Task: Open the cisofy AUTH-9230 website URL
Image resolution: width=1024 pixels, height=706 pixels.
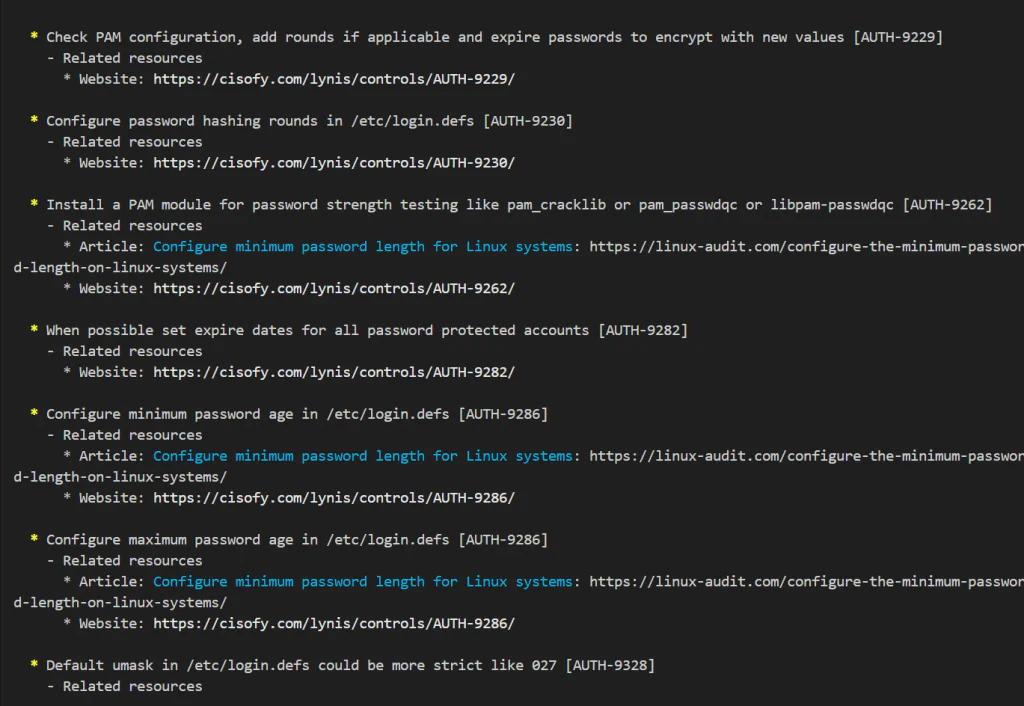Action: (334, 163)
